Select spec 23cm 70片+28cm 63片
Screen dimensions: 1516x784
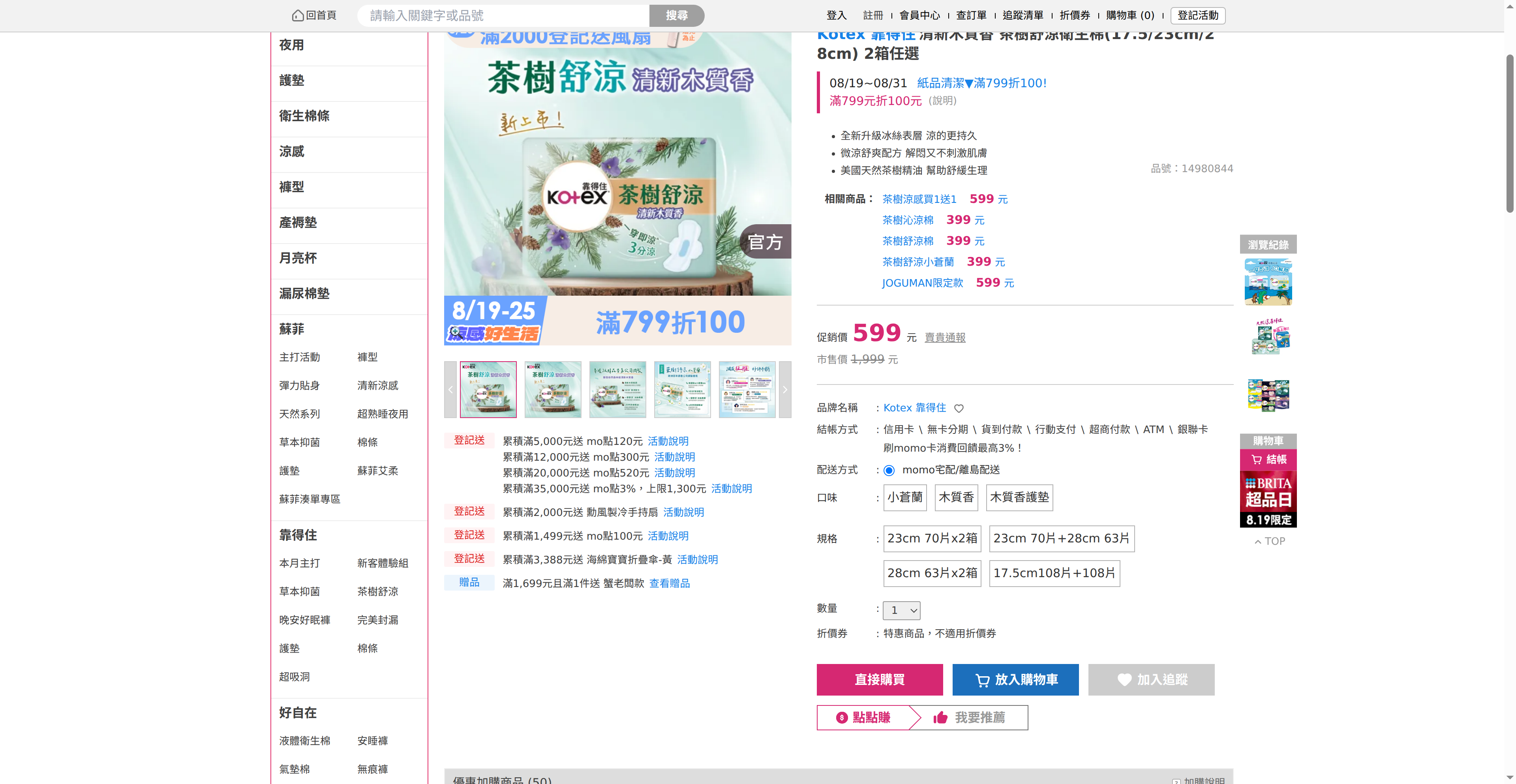tap(1062, 538)
